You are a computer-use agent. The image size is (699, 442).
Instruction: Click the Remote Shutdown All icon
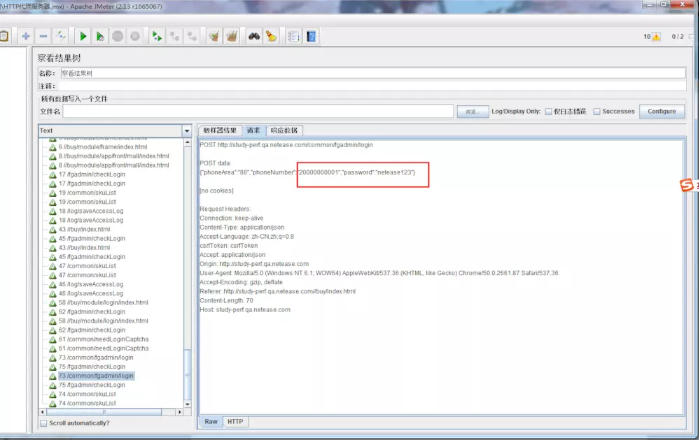(x=192, y=36)
